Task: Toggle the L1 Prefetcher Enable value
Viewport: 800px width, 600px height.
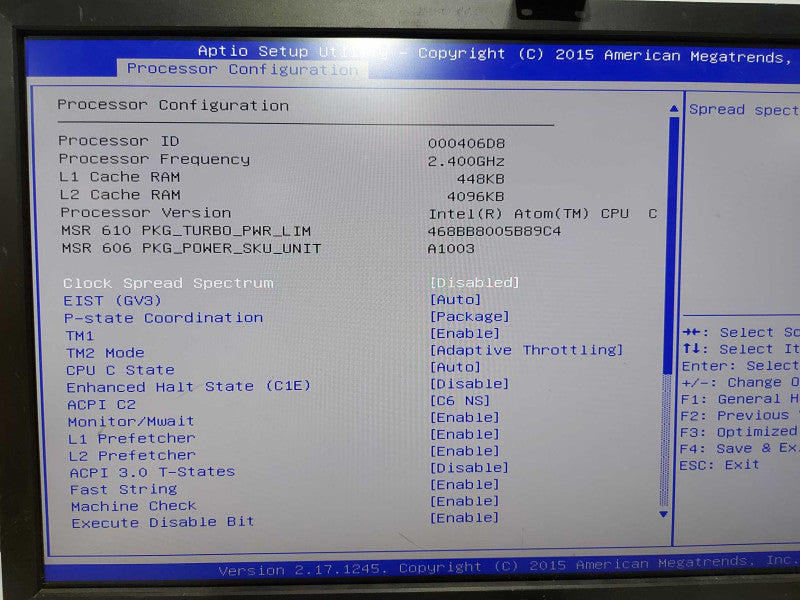Action: coord(465,434)
